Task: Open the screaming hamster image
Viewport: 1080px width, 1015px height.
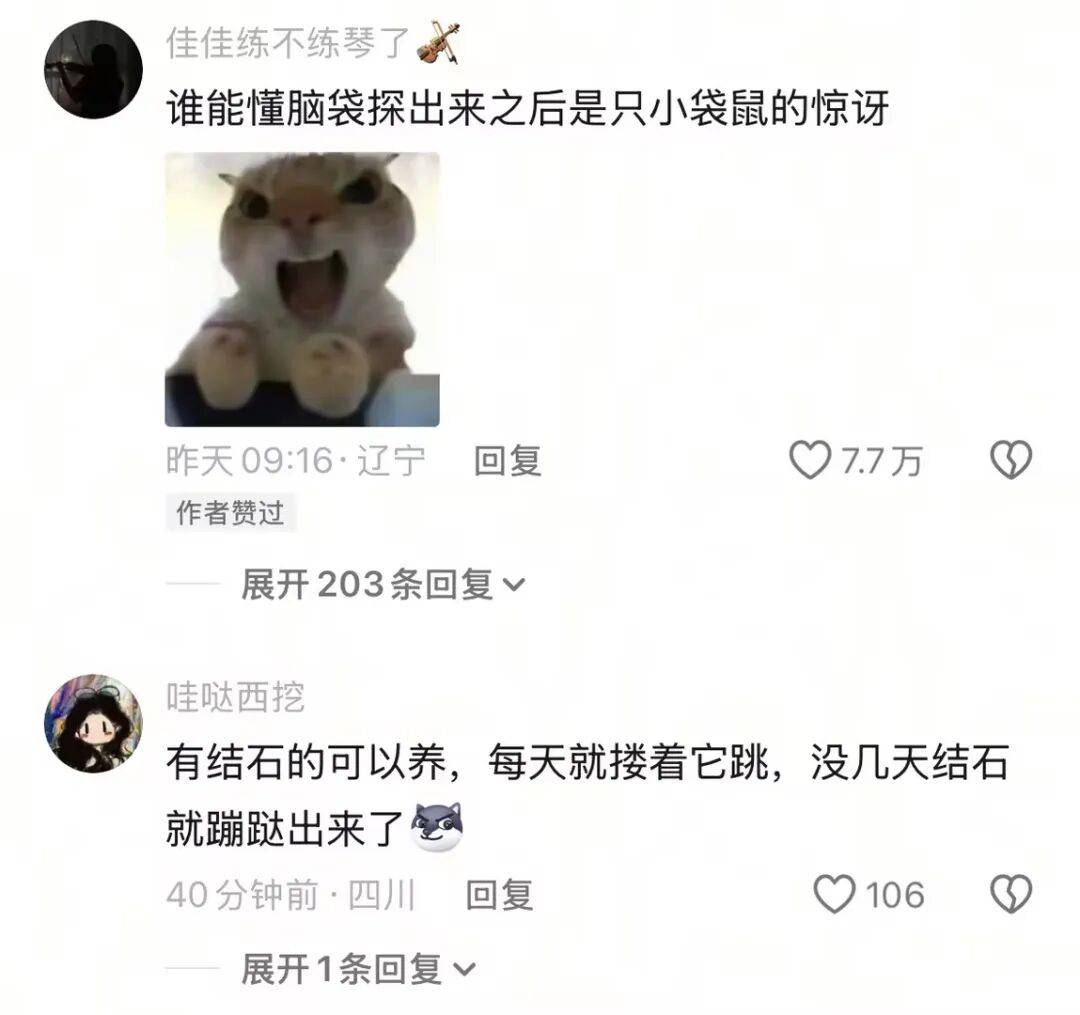Action: [302, 289]
